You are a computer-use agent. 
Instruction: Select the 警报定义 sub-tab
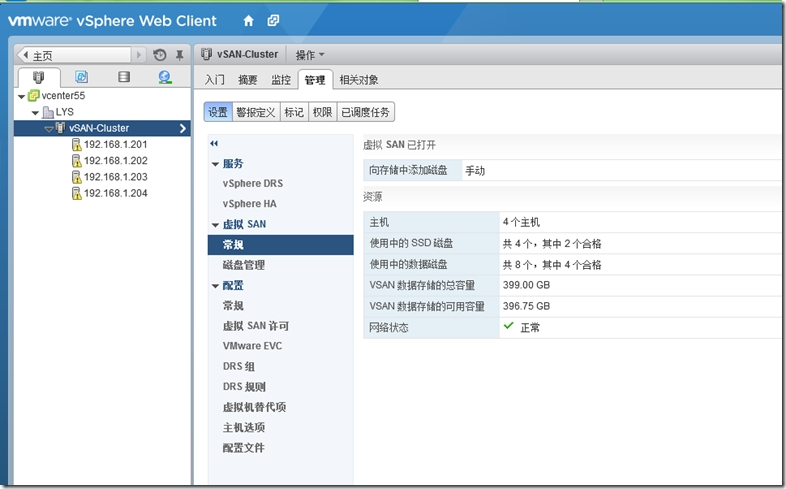256,112
